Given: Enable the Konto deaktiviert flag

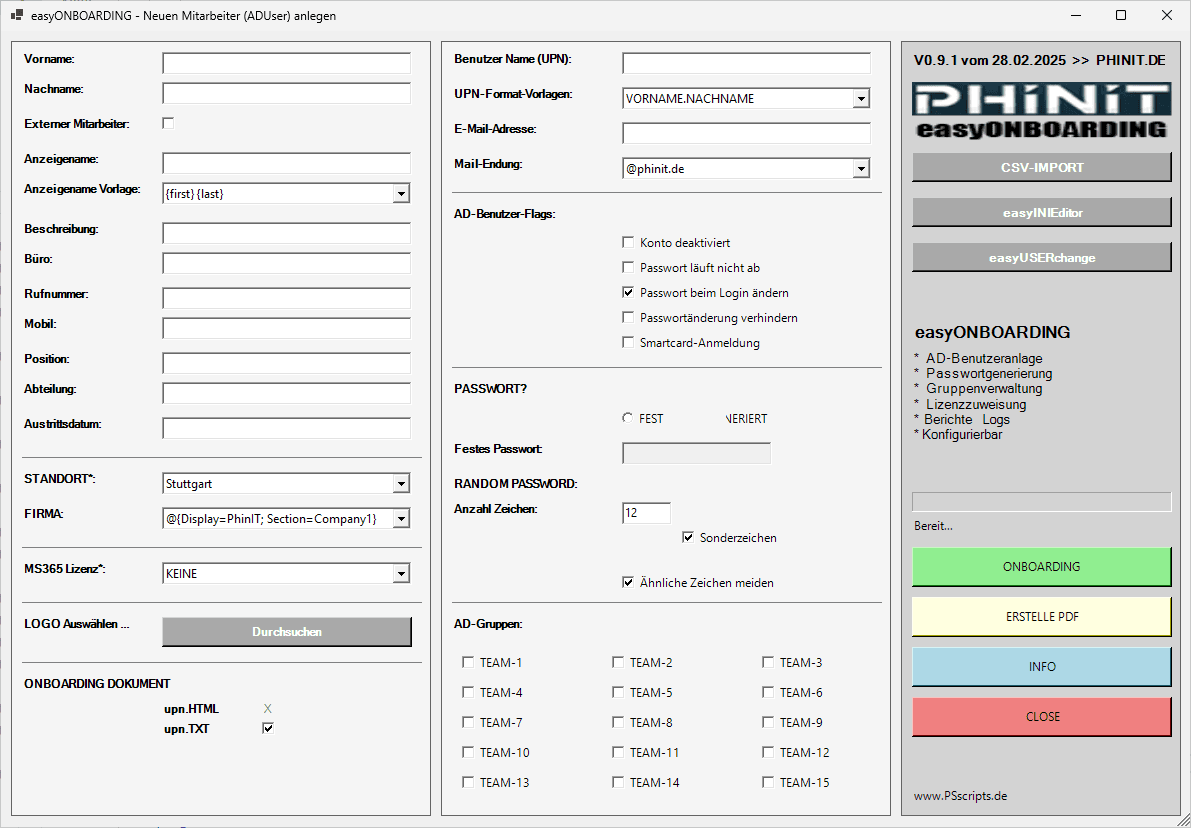Looking at the screenshot, I should (628, 242).
